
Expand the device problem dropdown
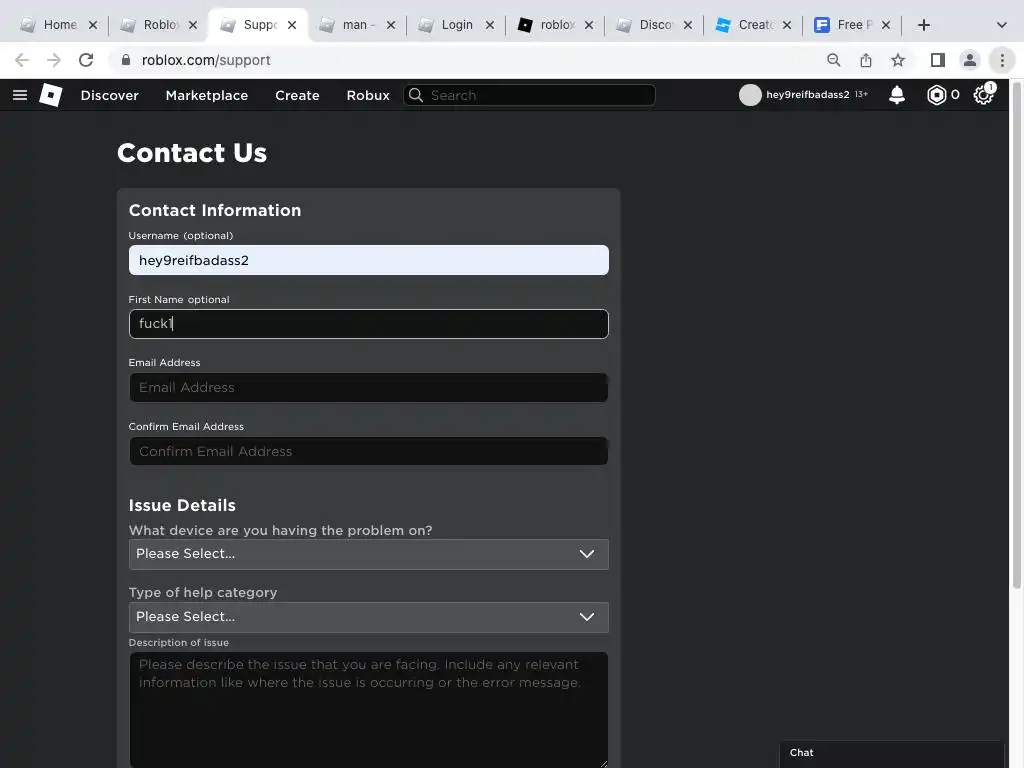pos(368,554)
